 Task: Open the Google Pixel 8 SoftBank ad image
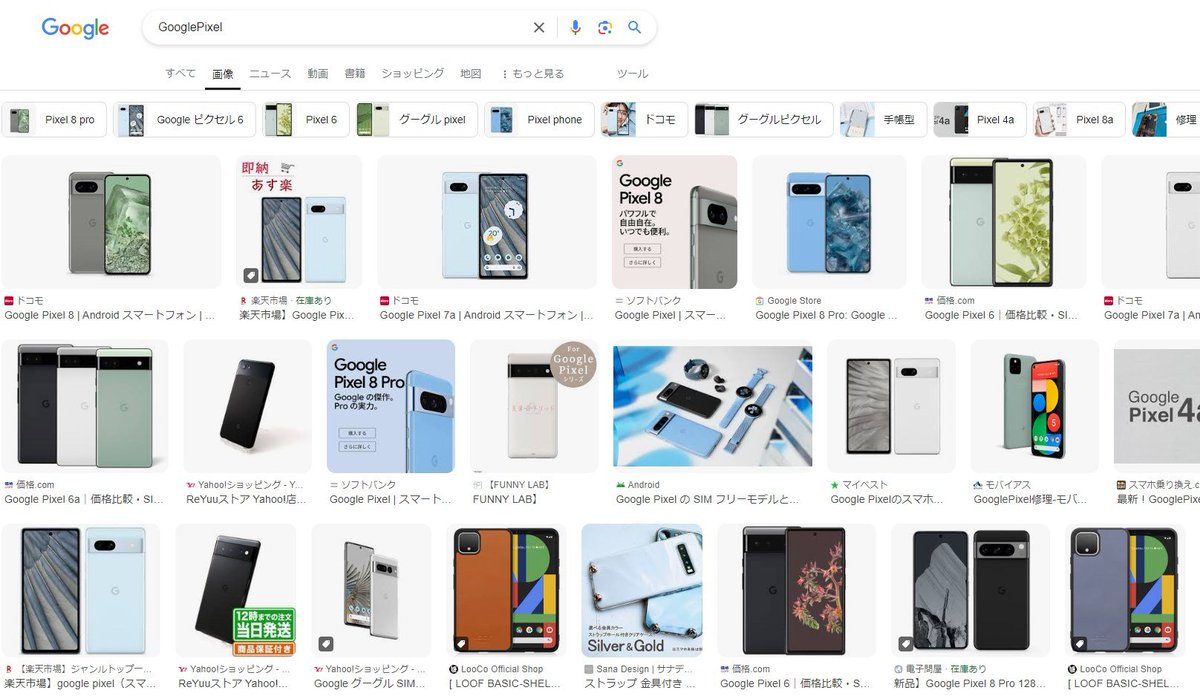[674, 222]
